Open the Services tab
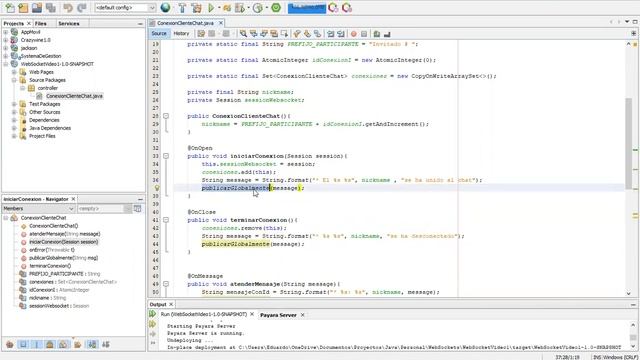The height and width of the screenshot is (360, 640). 69,24
